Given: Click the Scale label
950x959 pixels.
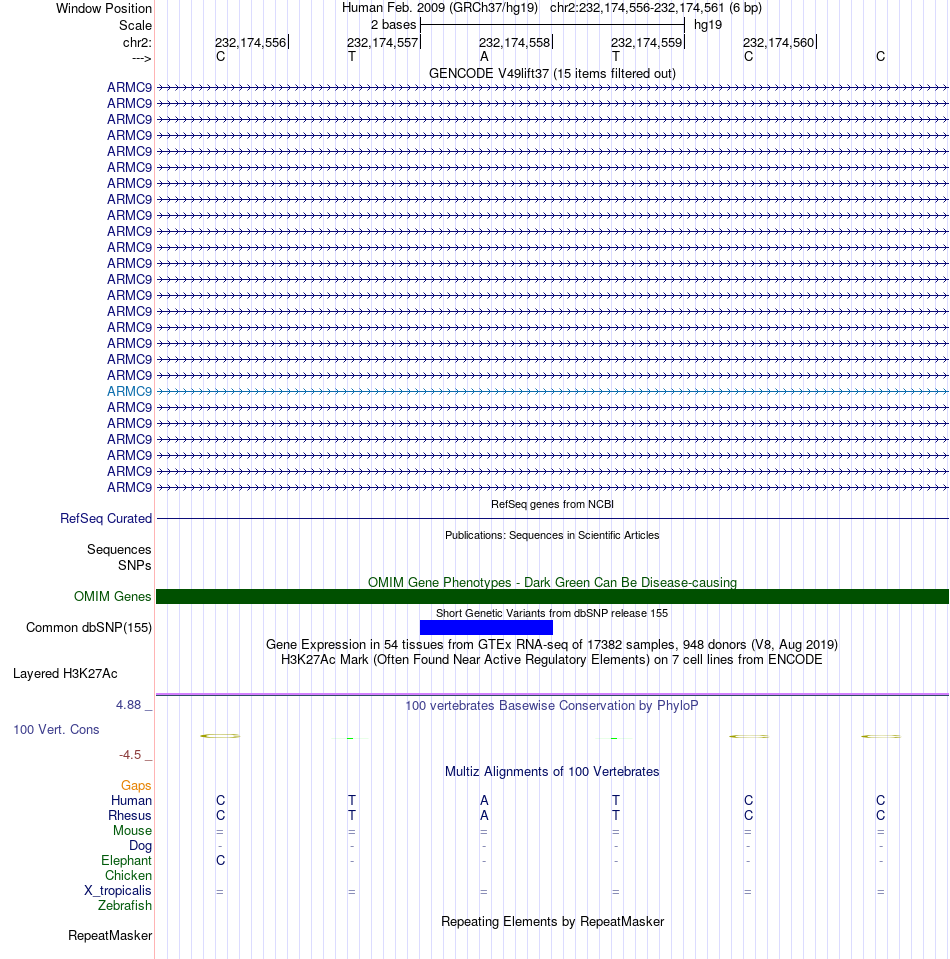Looking at the screenshot, I should point(135,26).
